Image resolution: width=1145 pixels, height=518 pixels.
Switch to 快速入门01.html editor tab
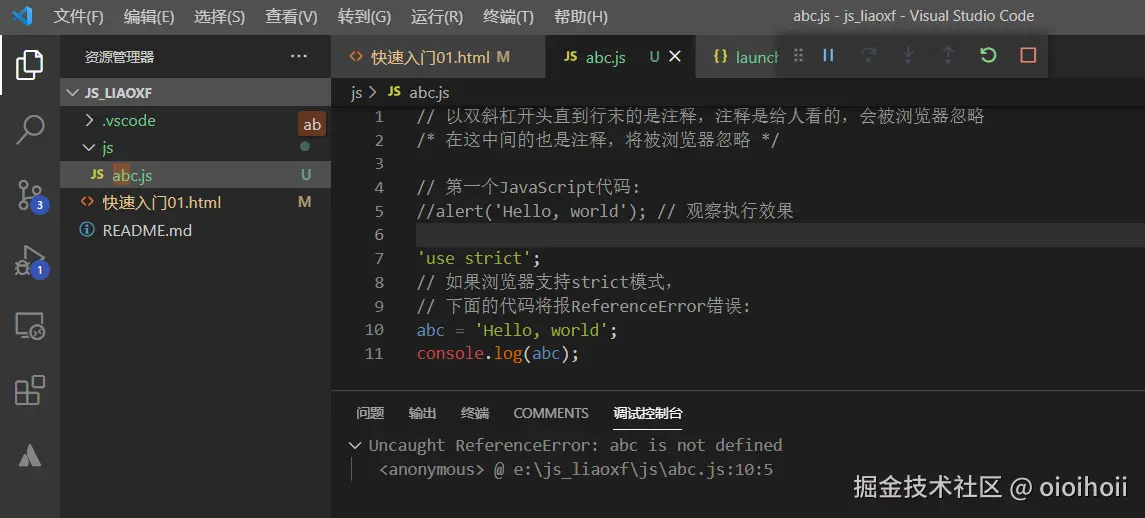[438, 56]
